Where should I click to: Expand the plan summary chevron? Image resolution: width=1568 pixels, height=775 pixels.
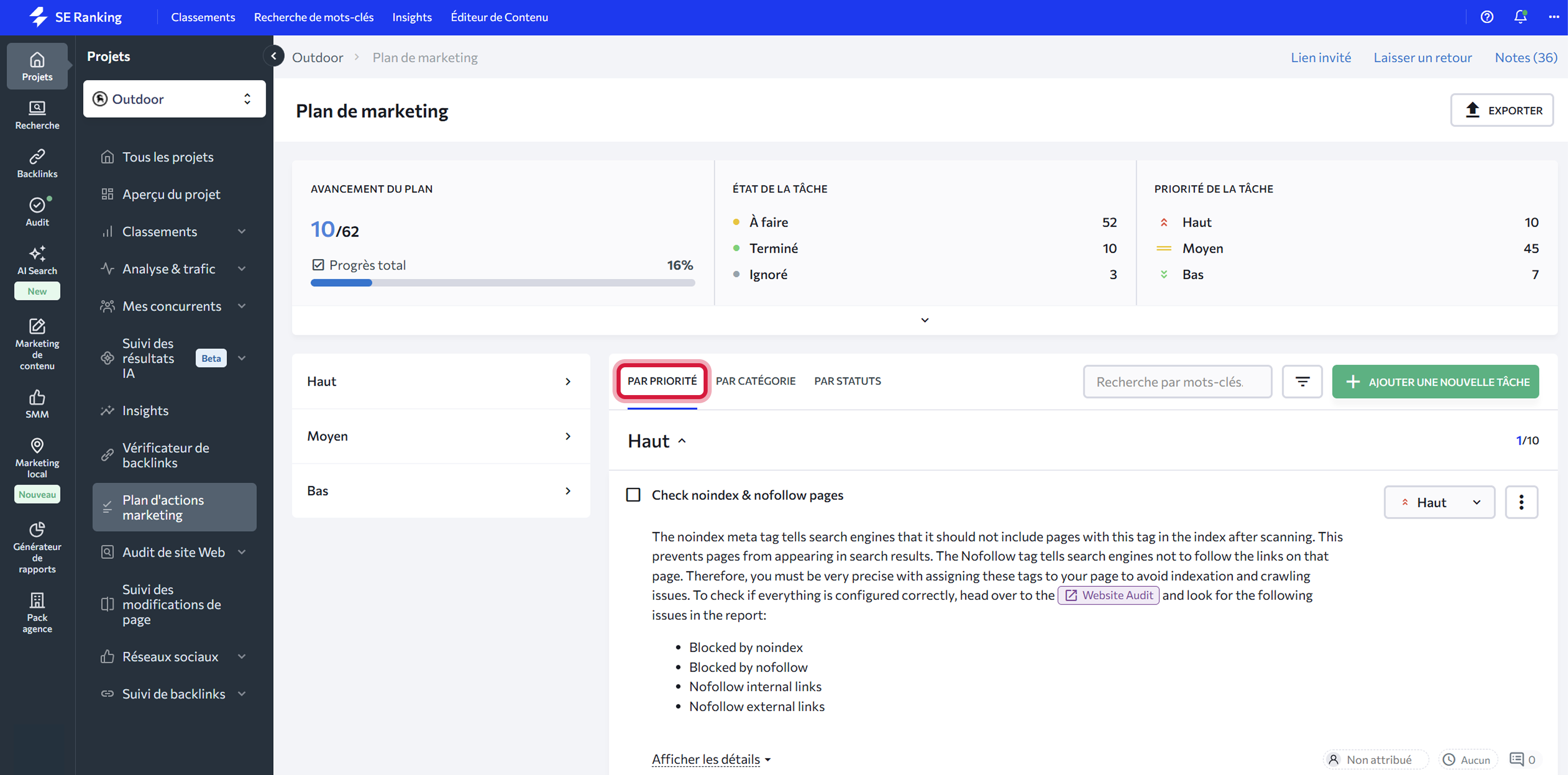click(924, 320)
